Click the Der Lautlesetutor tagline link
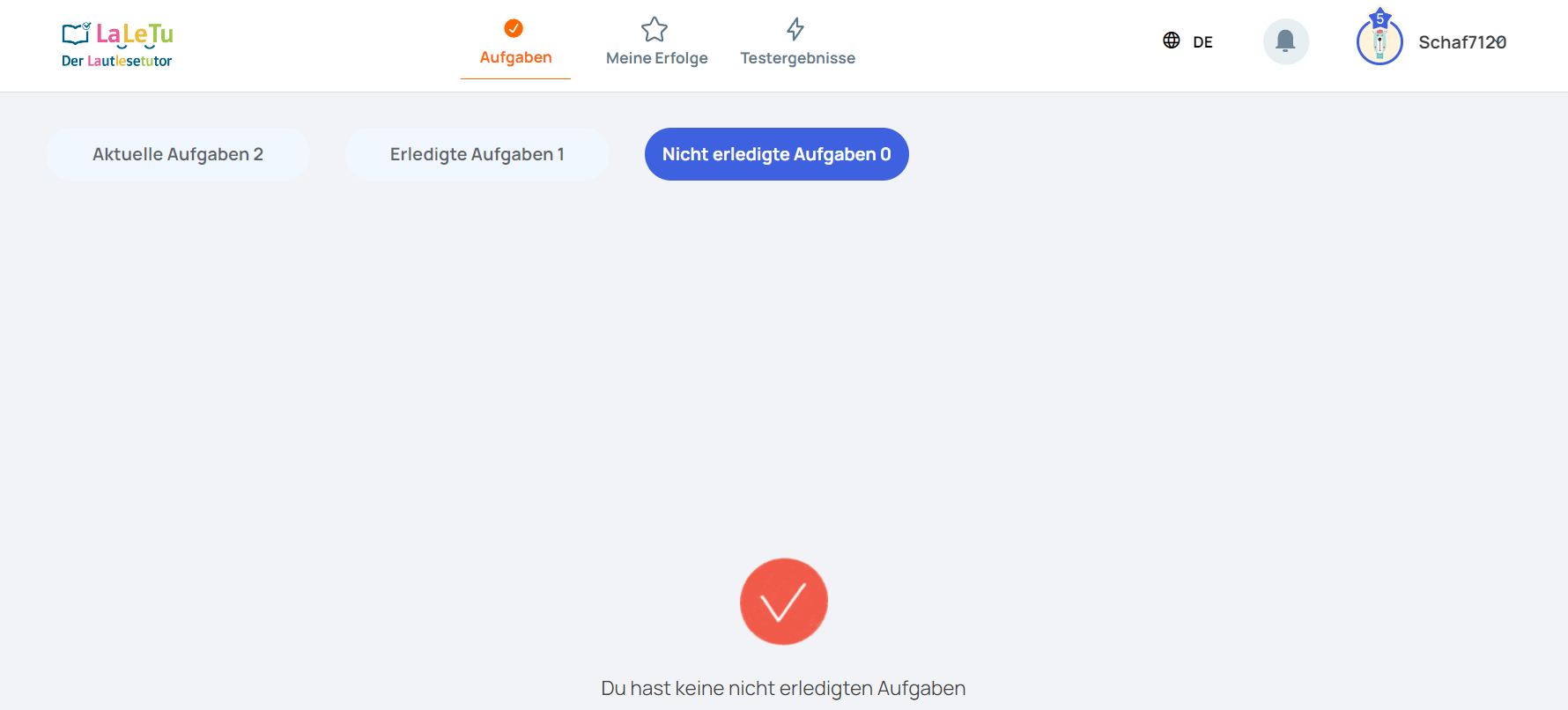Viewport: 1568px width, 710px height. click(x=116, y=61)
